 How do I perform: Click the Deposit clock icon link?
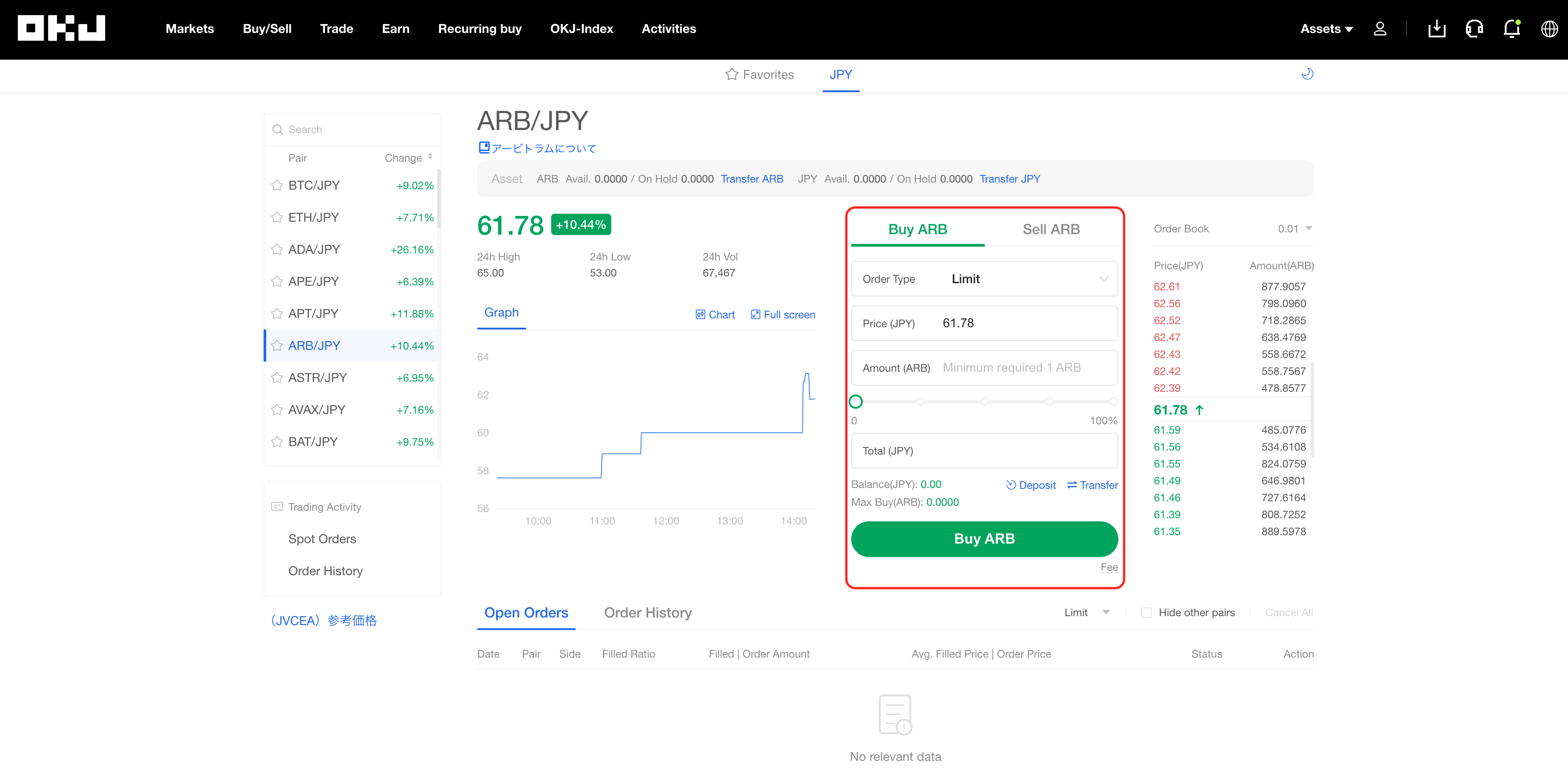pos(1011,485)
